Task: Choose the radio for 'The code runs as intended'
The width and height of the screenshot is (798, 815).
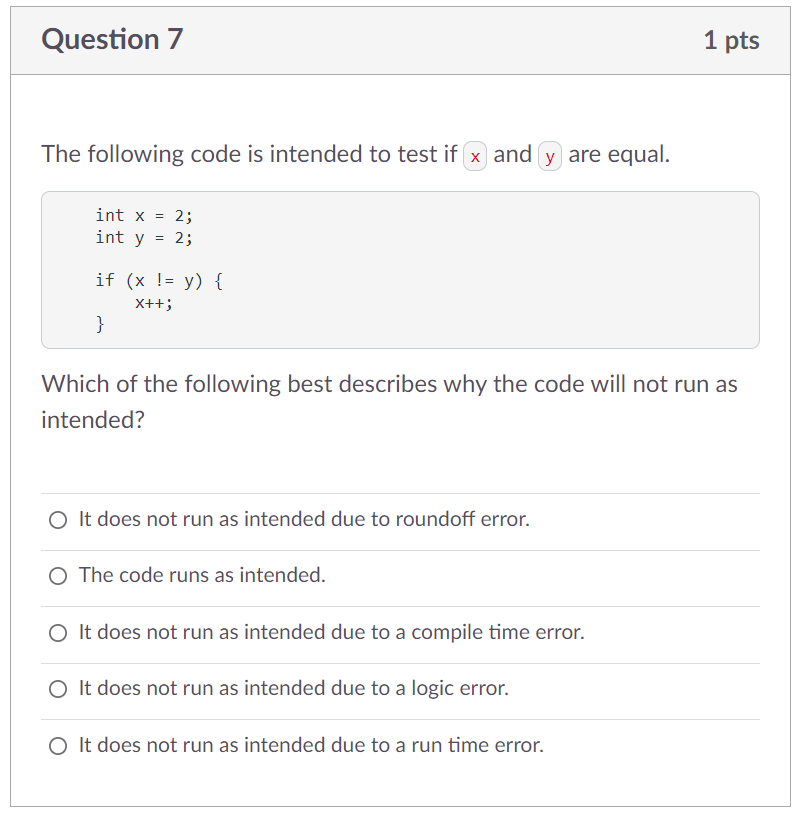Action: (58, 576)
